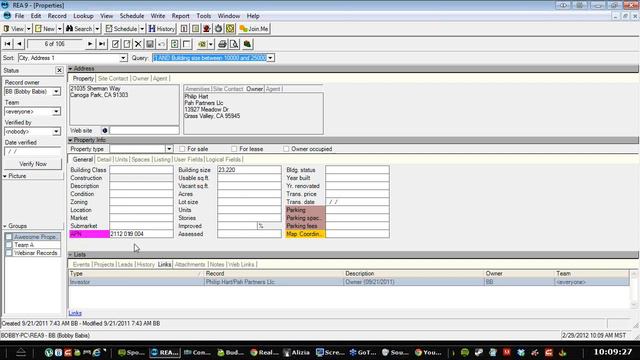Select the Investor row in Links list

coord(349,282)
